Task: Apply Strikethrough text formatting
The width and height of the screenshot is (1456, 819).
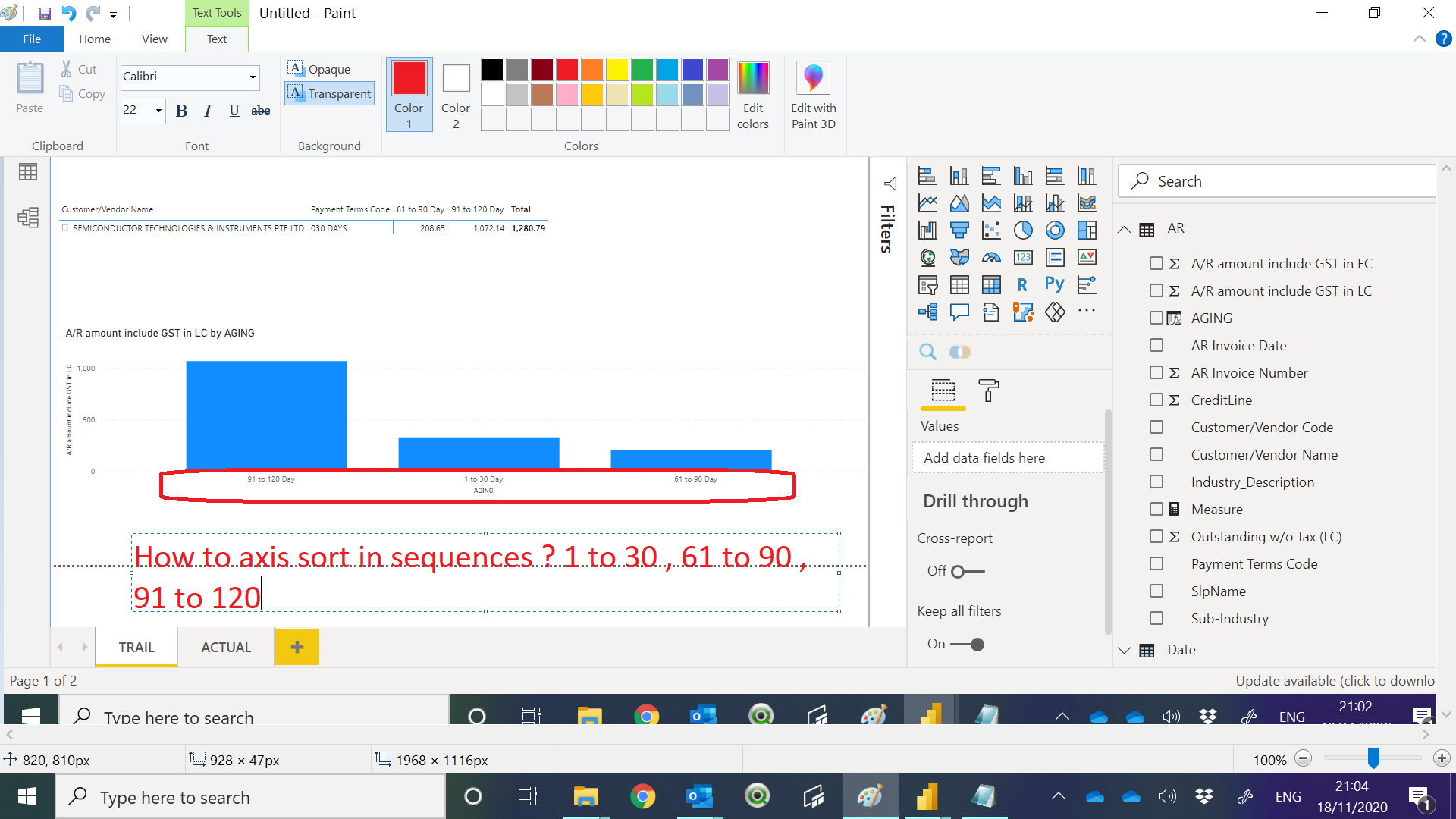Action: coord(261,111)
